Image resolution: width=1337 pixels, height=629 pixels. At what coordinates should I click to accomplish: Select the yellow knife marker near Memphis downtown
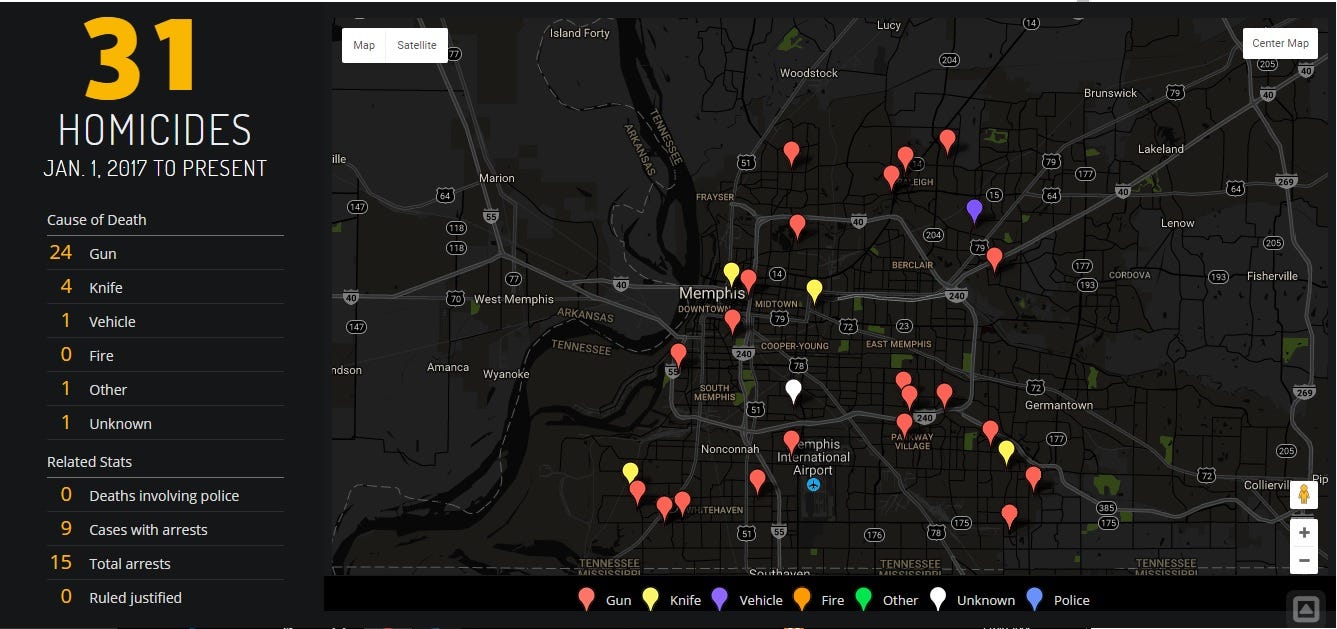pyautogui.click(x=731, y=274)
